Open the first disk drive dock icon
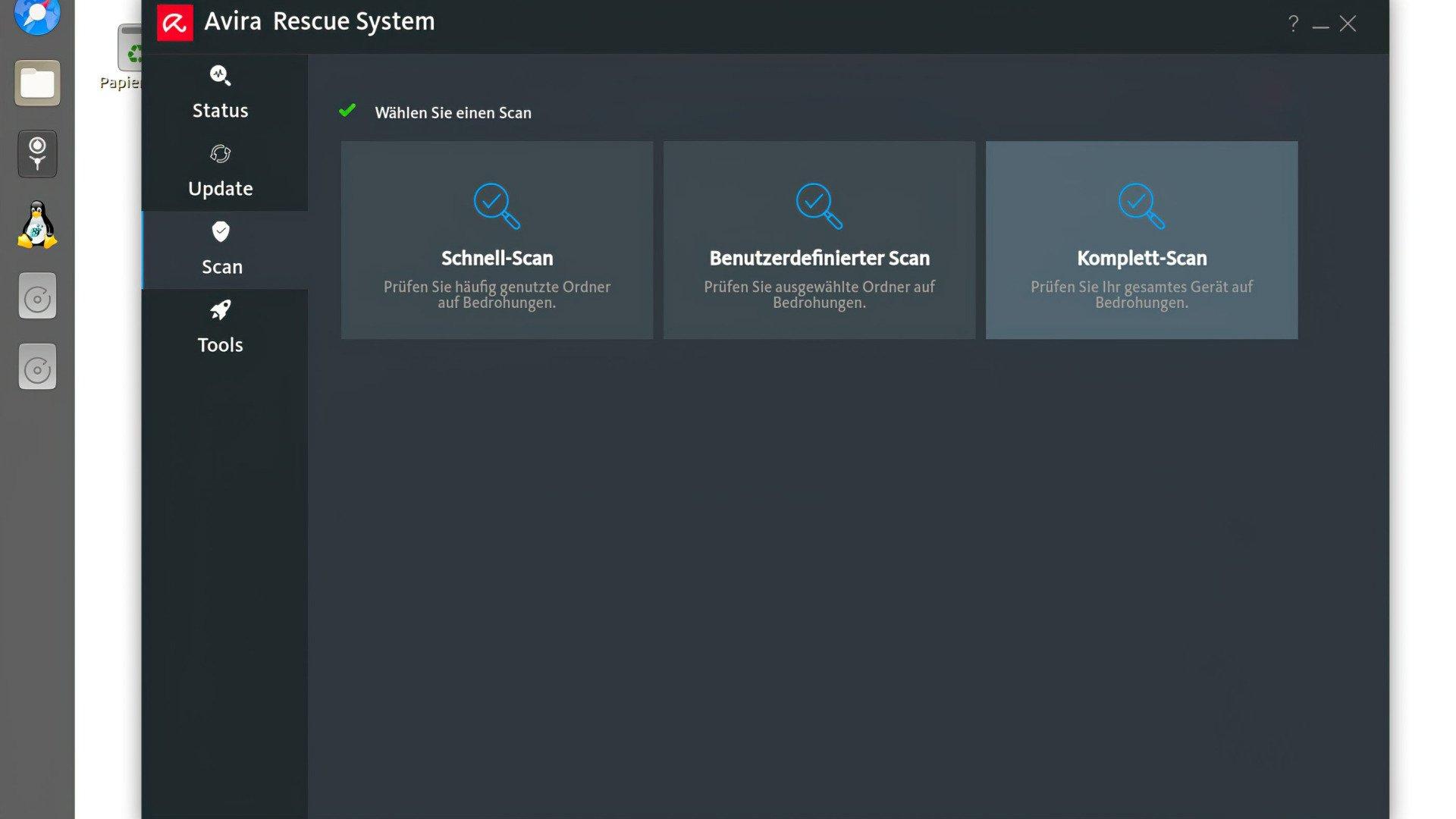Viewport: 1456px width, 819px height. 37,296
